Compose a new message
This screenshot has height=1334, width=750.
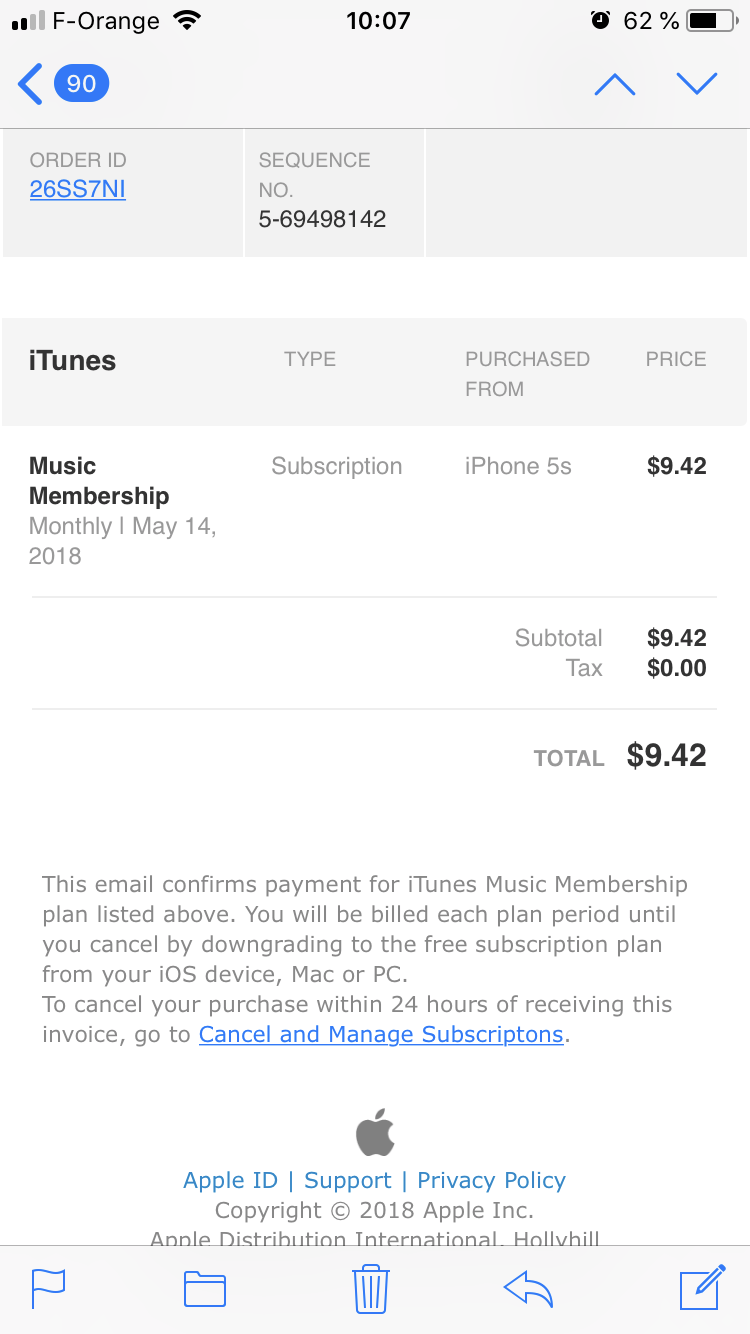pos(701,1287)
